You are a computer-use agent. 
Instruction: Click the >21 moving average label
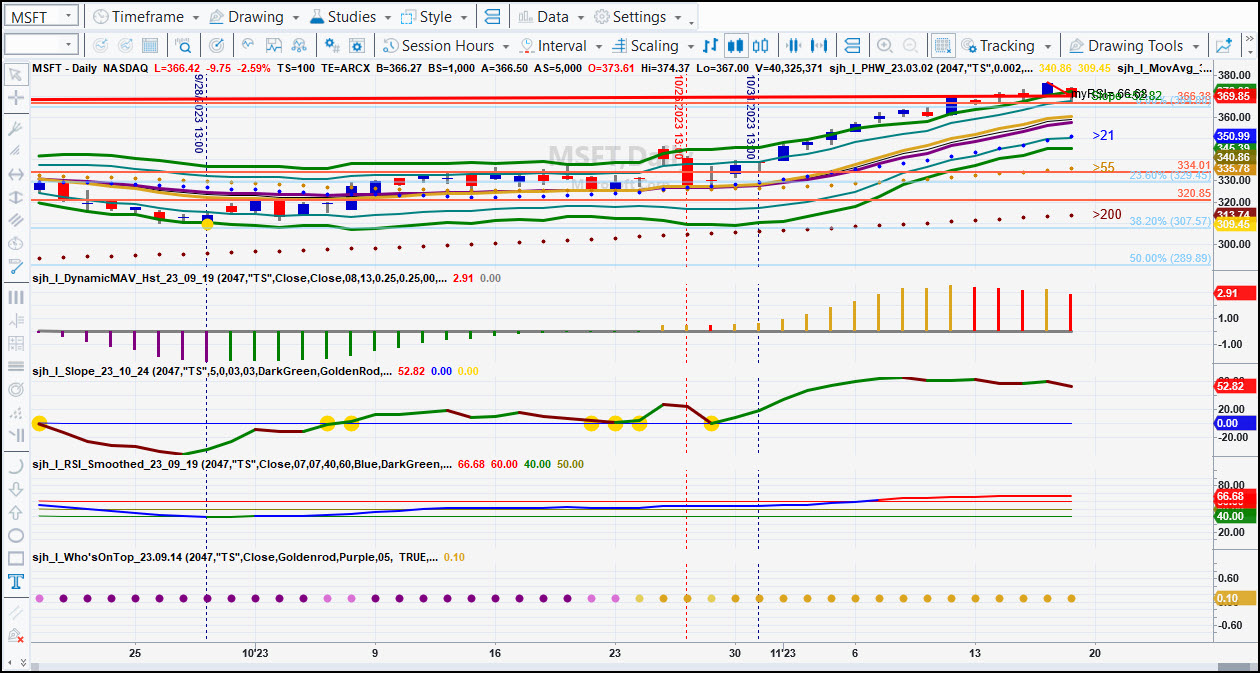1103,135
